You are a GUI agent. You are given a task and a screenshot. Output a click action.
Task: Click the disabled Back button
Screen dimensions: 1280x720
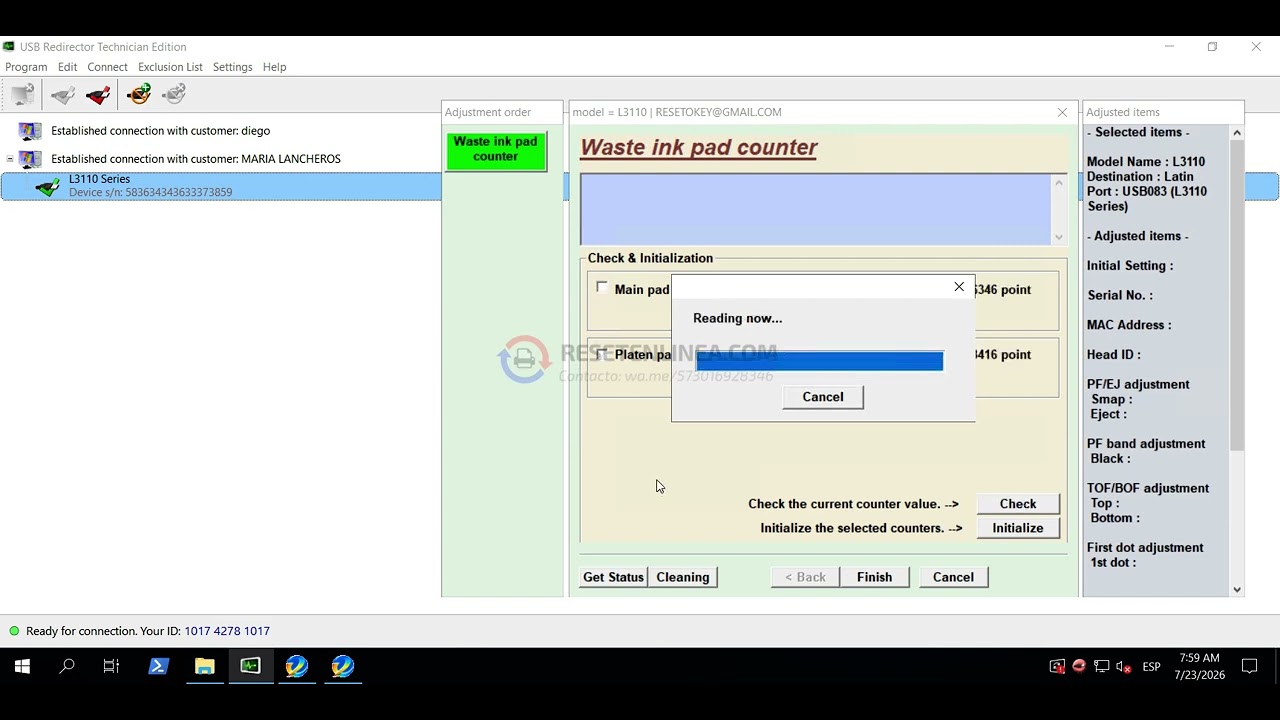[805, 577]
